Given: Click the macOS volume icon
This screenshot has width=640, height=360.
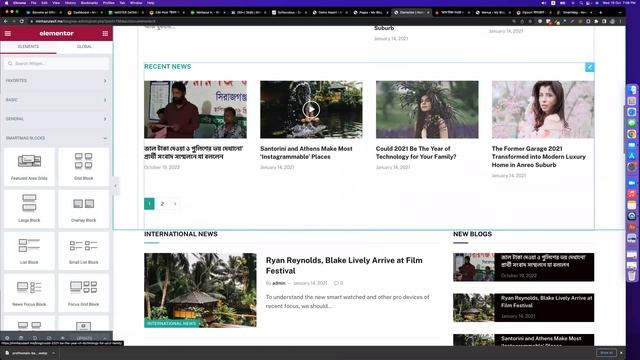Looking at the screenshot, I should pos(543,3).
